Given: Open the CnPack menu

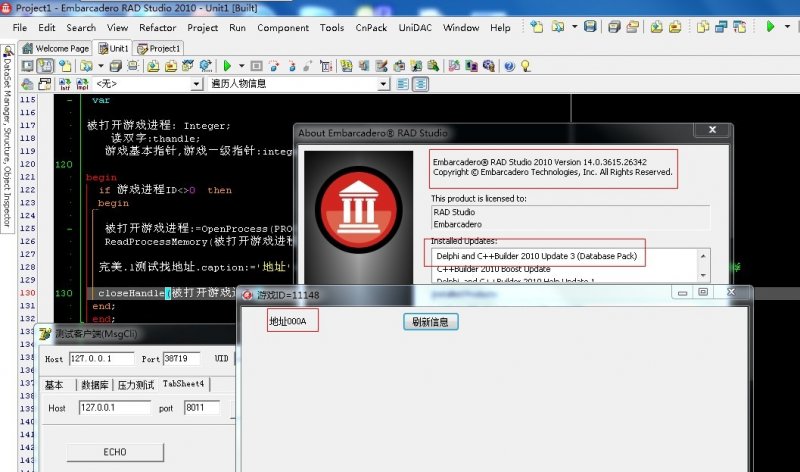Looking at the screenshot, I should (x=371, y=28).
